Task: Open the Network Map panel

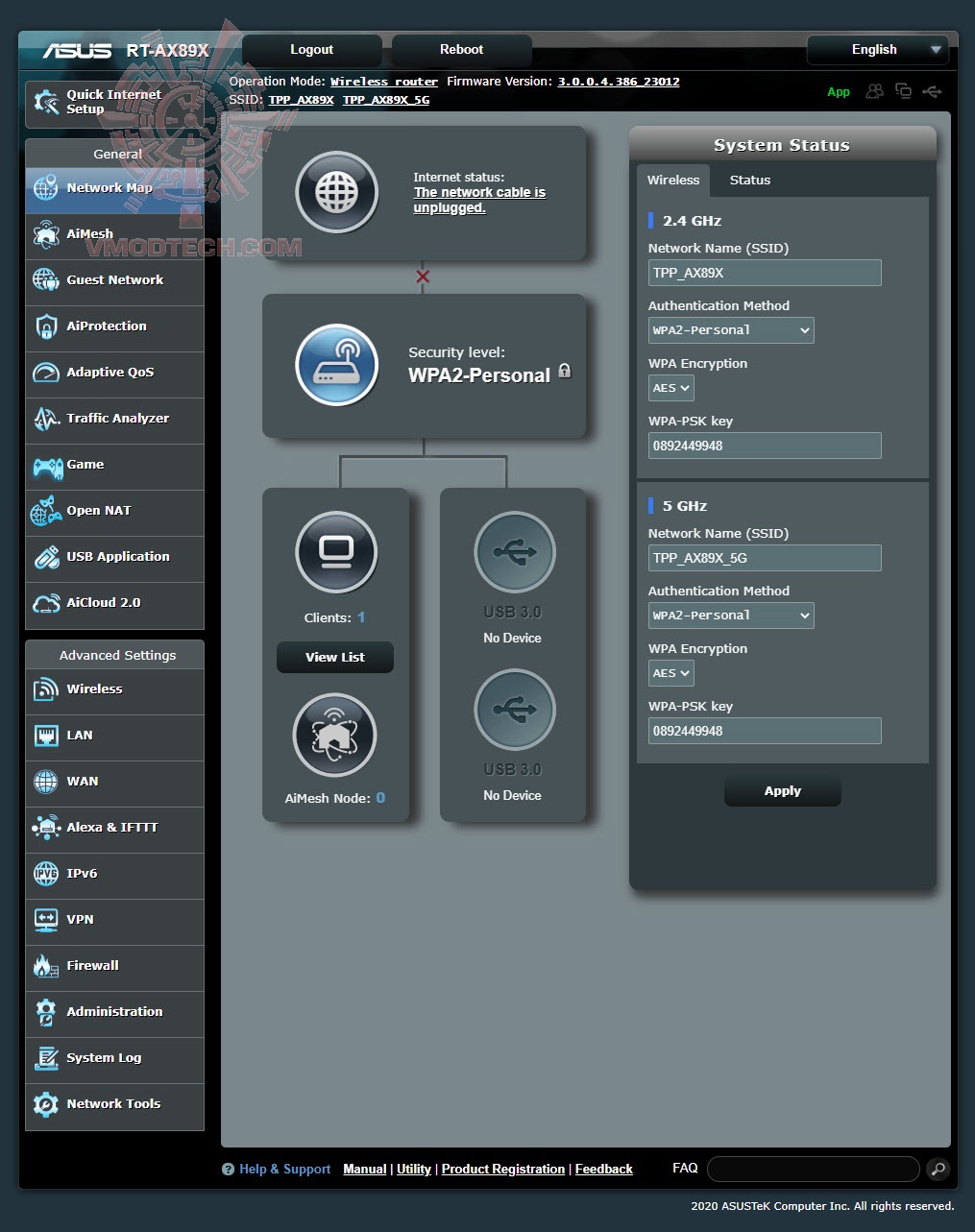Action: tap(106, 188)
